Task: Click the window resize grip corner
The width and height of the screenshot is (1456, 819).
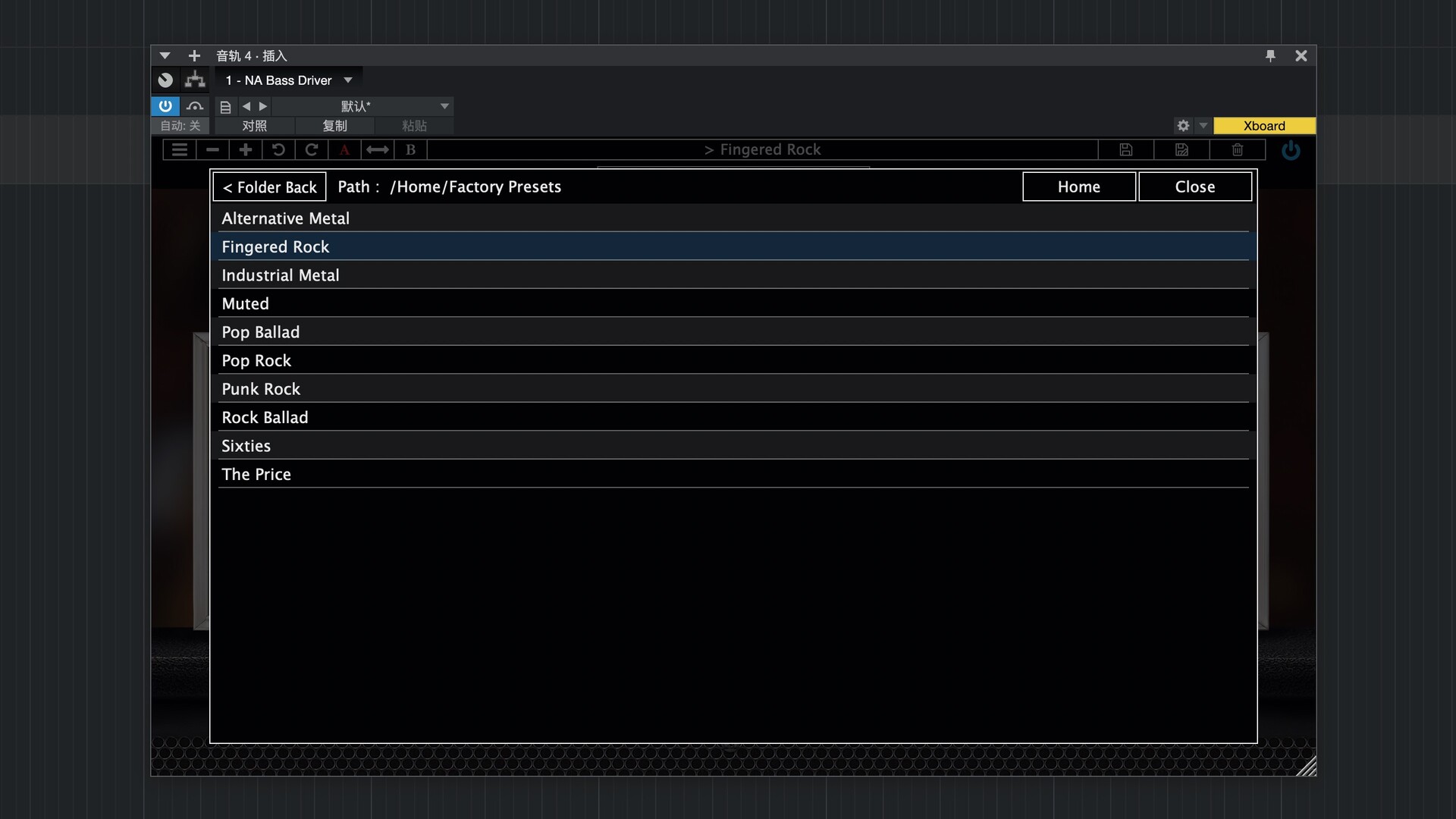Action: pyautogui.click(x=1307, y=767)
